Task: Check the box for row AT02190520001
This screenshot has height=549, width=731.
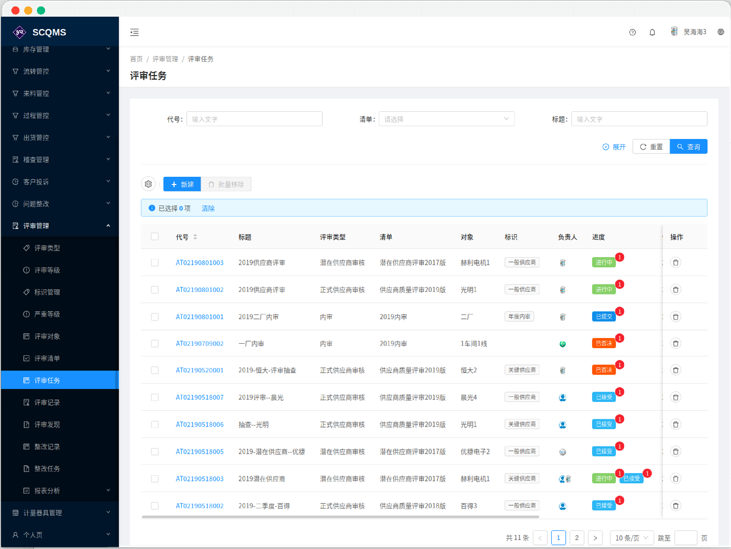Action: click(155, 370)
